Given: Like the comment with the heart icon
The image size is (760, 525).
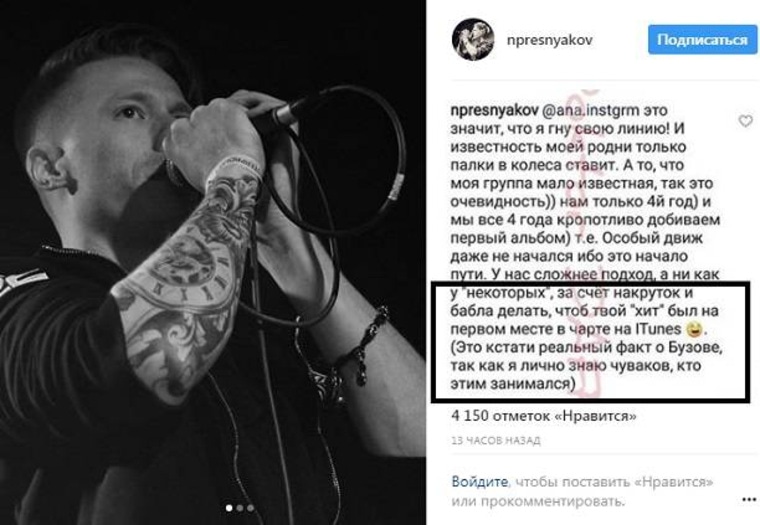Looking at the screenshot, I should 745,121.
